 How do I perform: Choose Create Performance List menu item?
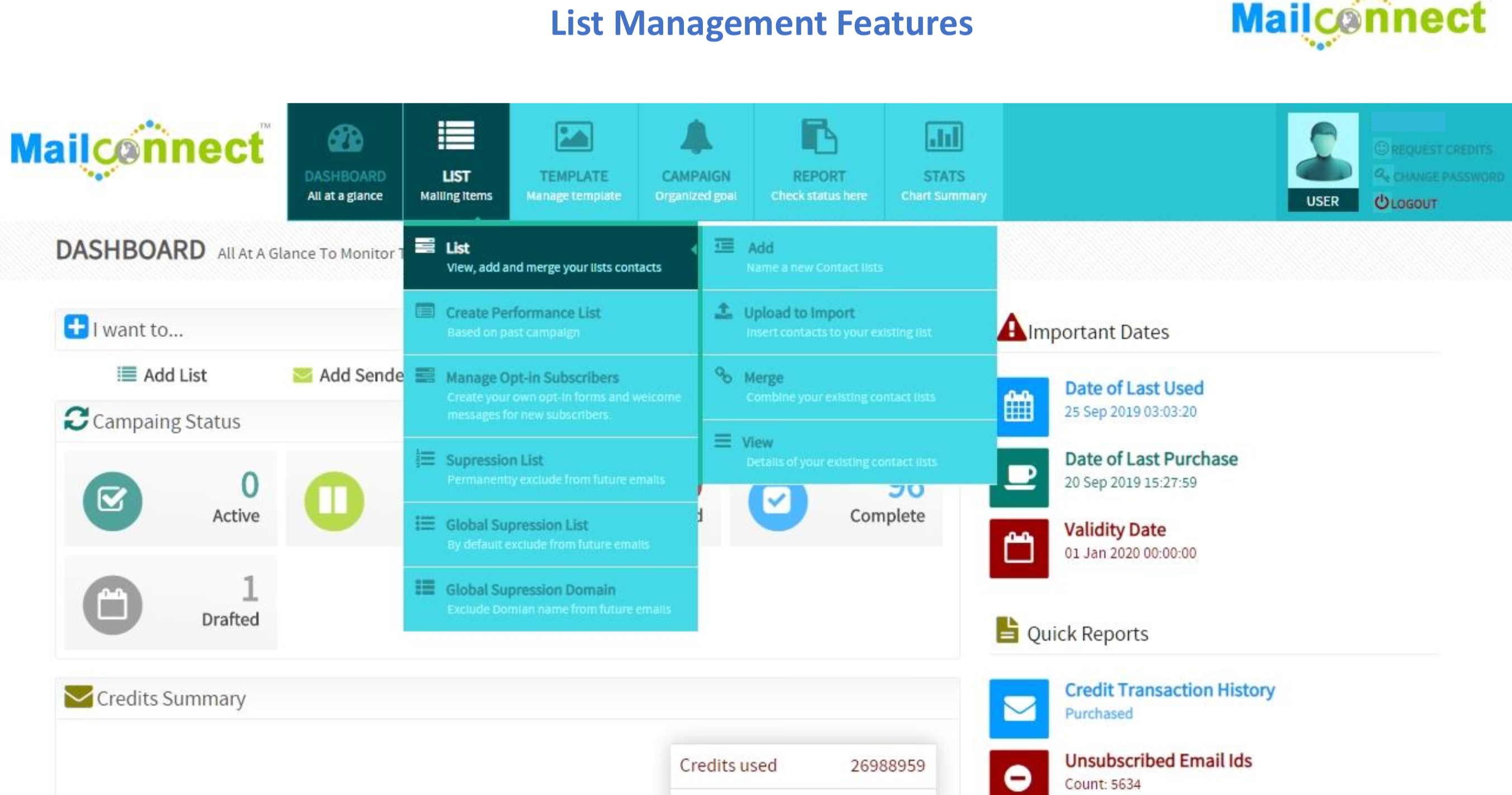(550, 322)
